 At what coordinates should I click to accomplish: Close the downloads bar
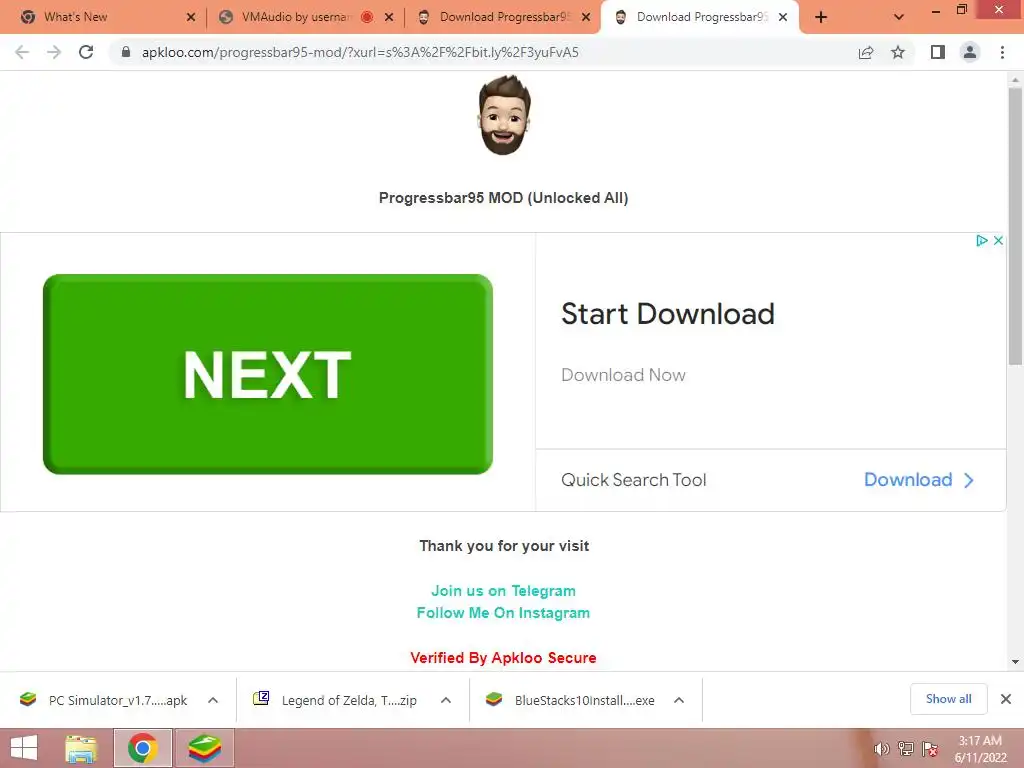[x=1006, y=699]
